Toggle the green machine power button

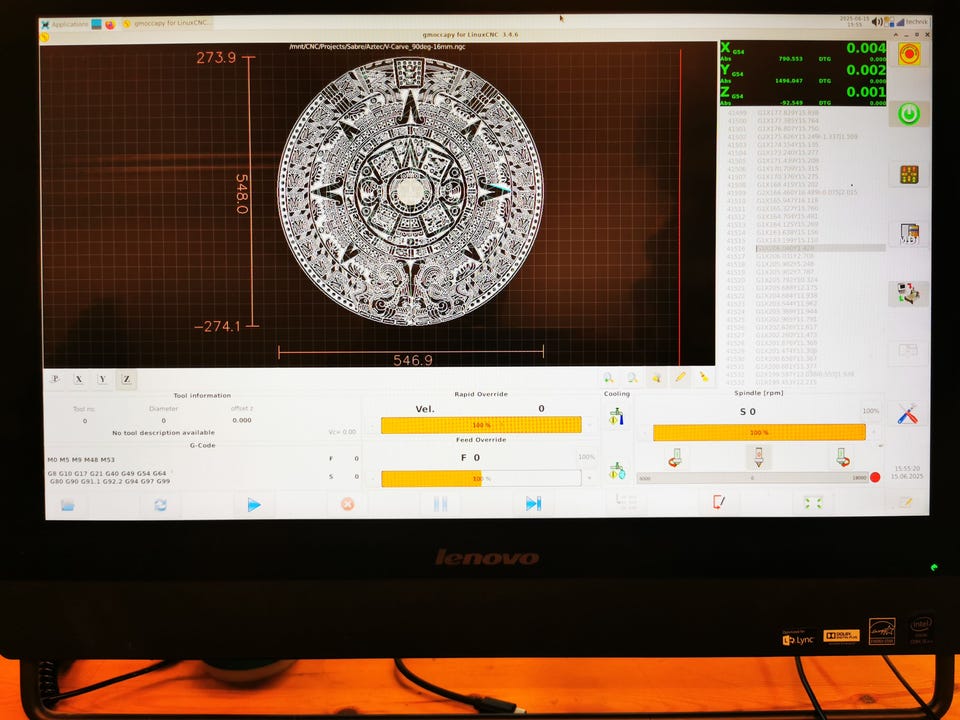click(x=909, y=114)
